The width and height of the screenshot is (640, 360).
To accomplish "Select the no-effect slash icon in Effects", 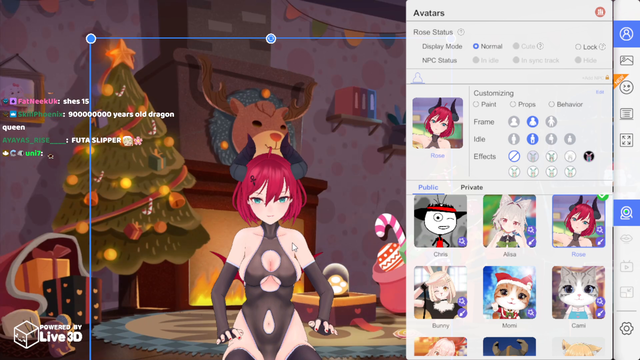I will (x=514, y=156).
